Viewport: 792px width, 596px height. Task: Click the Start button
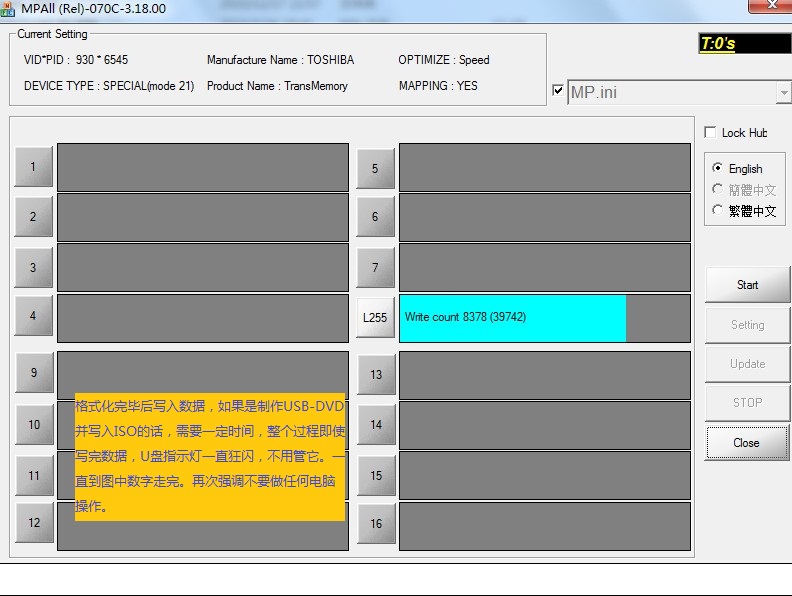tap(747, 285)
